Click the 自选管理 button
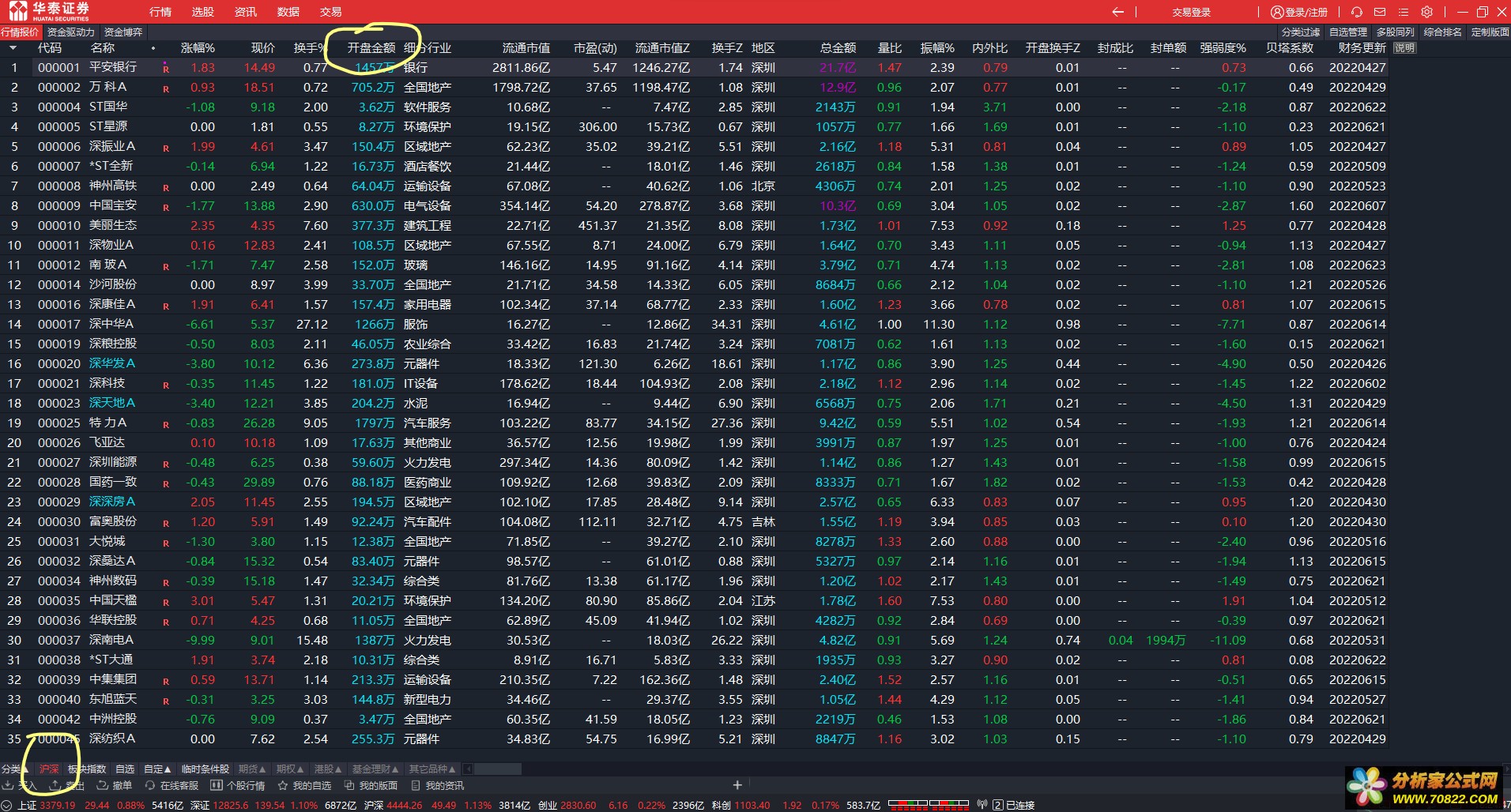This screenshot has height=812, width=1511. tap(1348, 32)
